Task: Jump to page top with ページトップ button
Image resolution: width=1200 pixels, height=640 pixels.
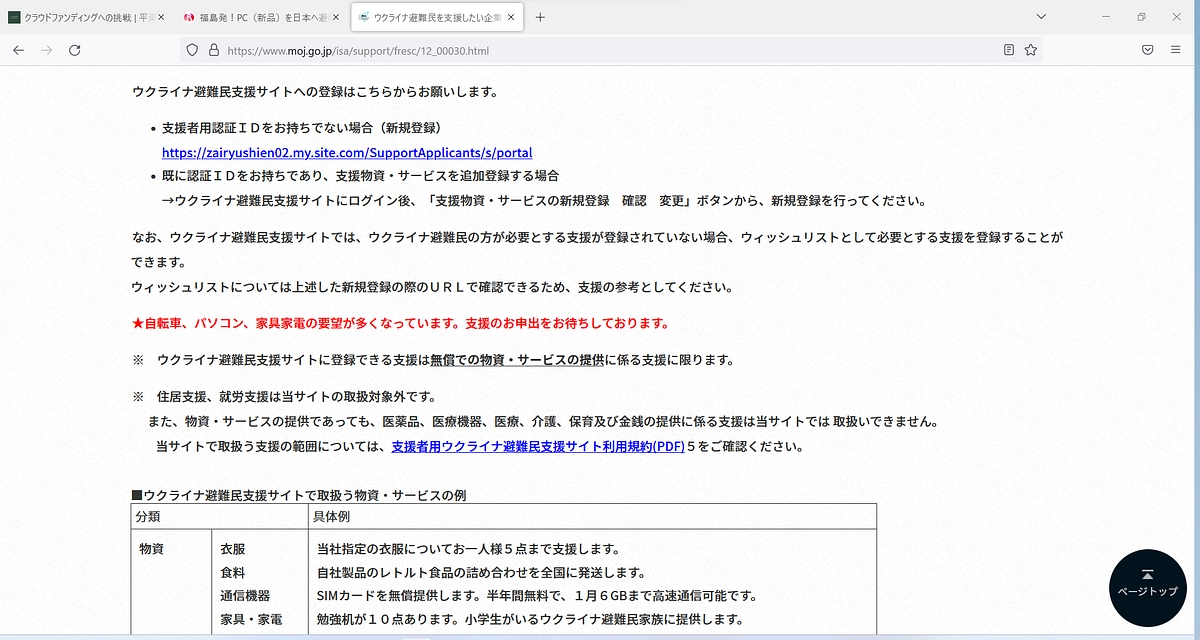Action: tap(1147, 588)
